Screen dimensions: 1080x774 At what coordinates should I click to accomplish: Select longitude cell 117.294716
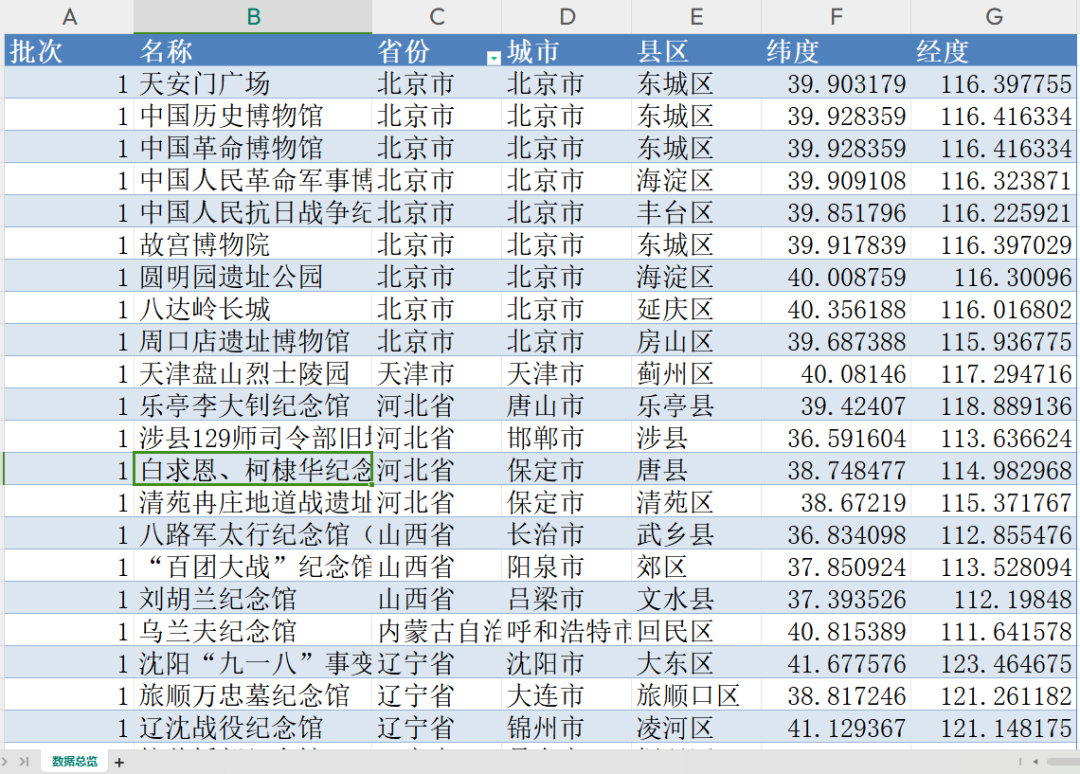[993, 373]
